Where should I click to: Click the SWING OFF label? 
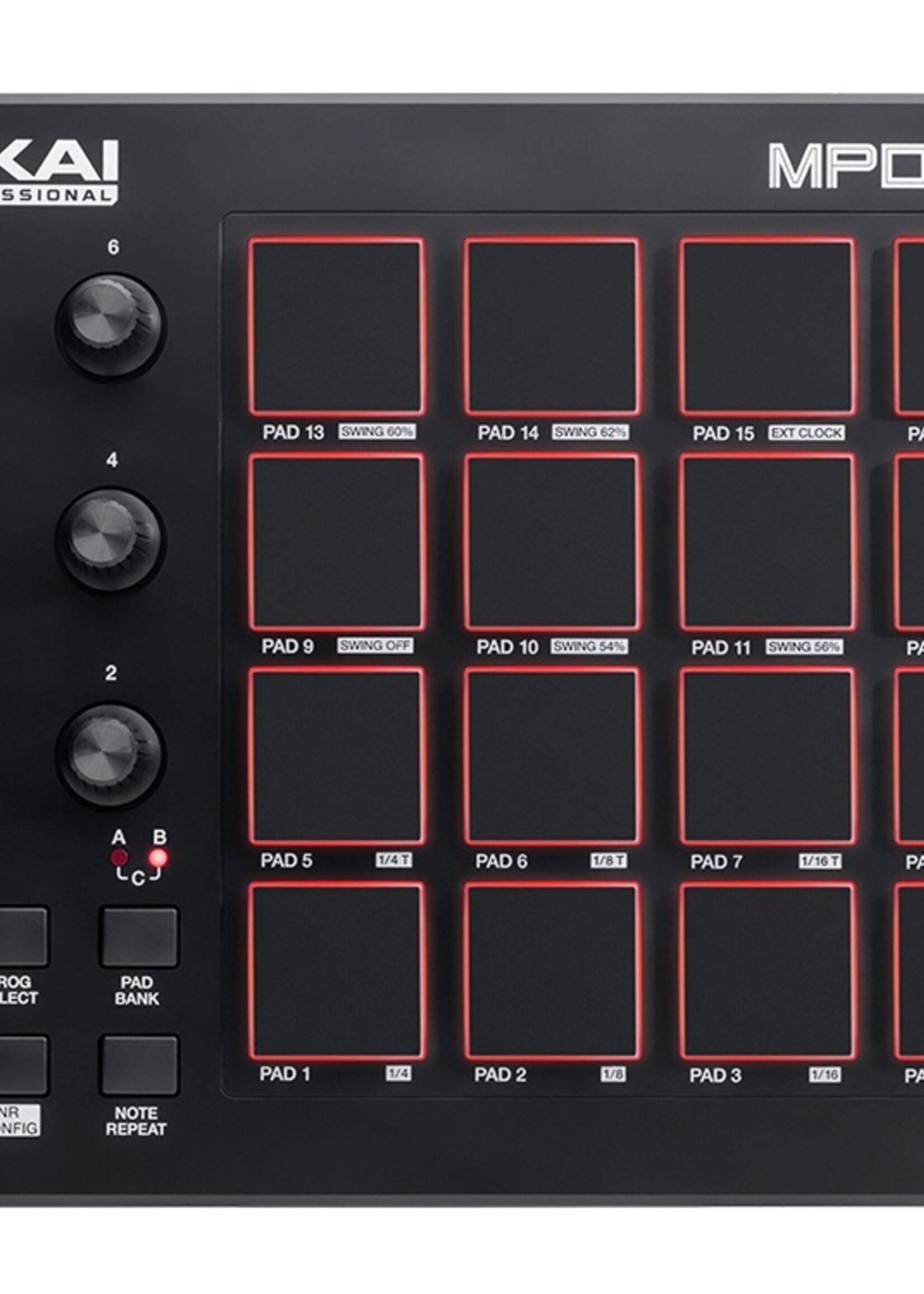(375, 645)
